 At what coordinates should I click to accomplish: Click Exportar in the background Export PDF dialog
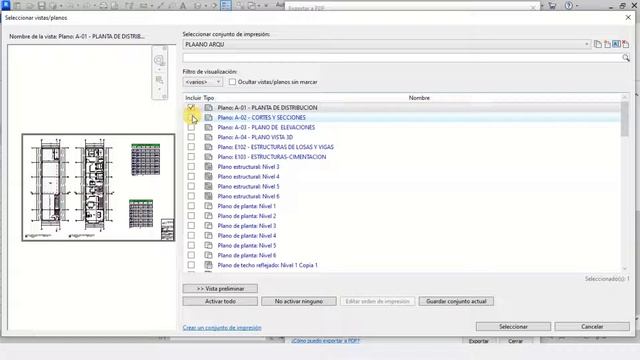point(478,341)
